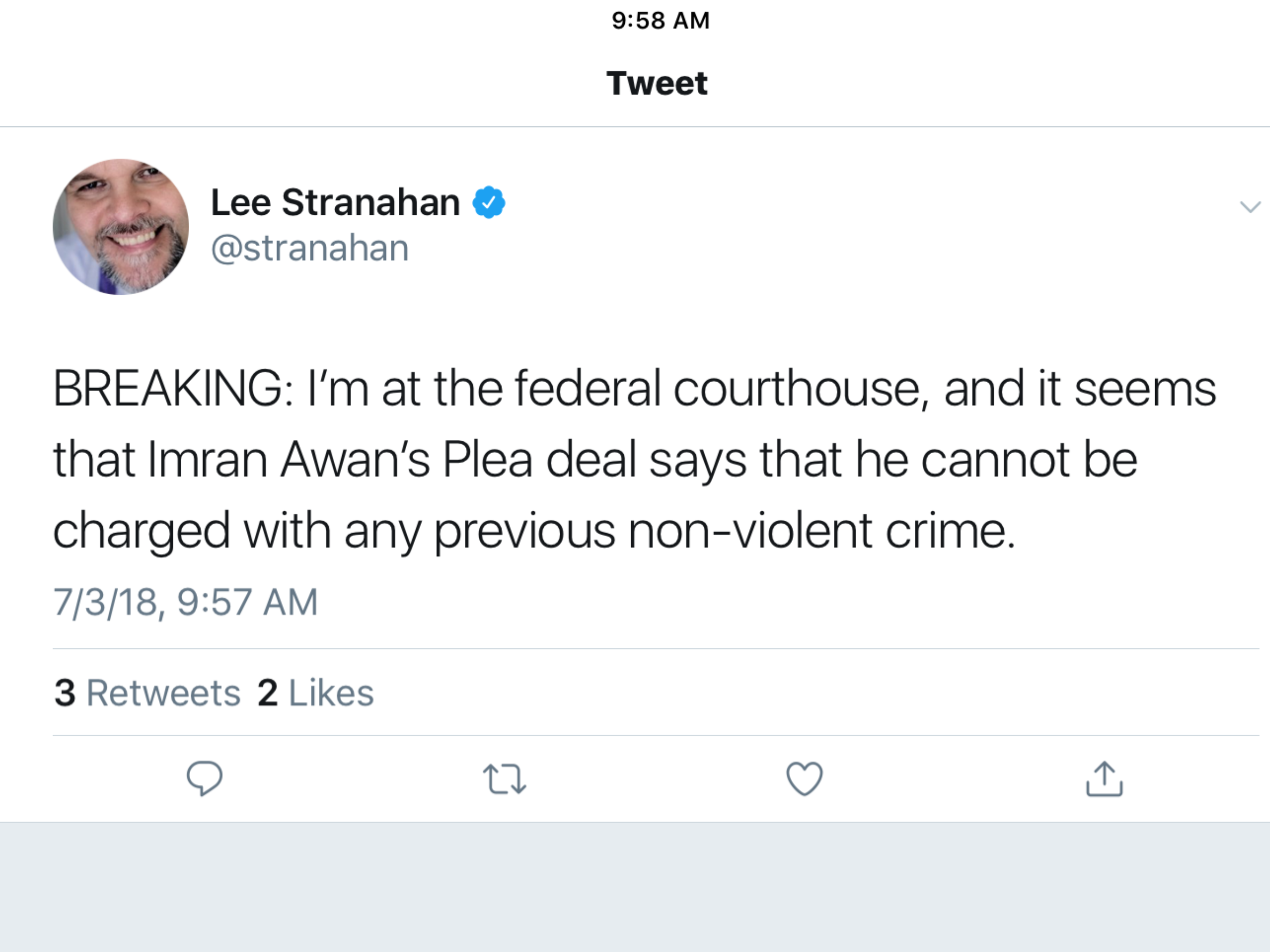
Task: Click "Imran Awan's" in the tweet text
Action: coord(288,460)
